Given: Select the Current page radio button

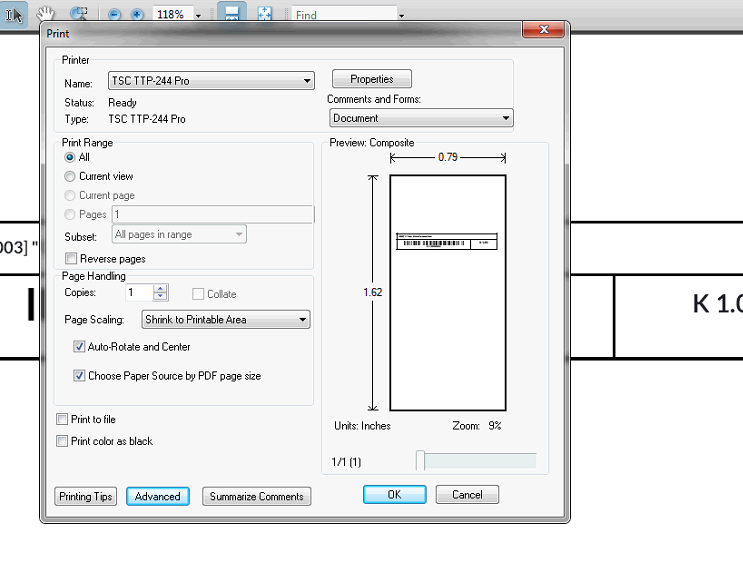Looking at the screenshot, I should 70,195.
